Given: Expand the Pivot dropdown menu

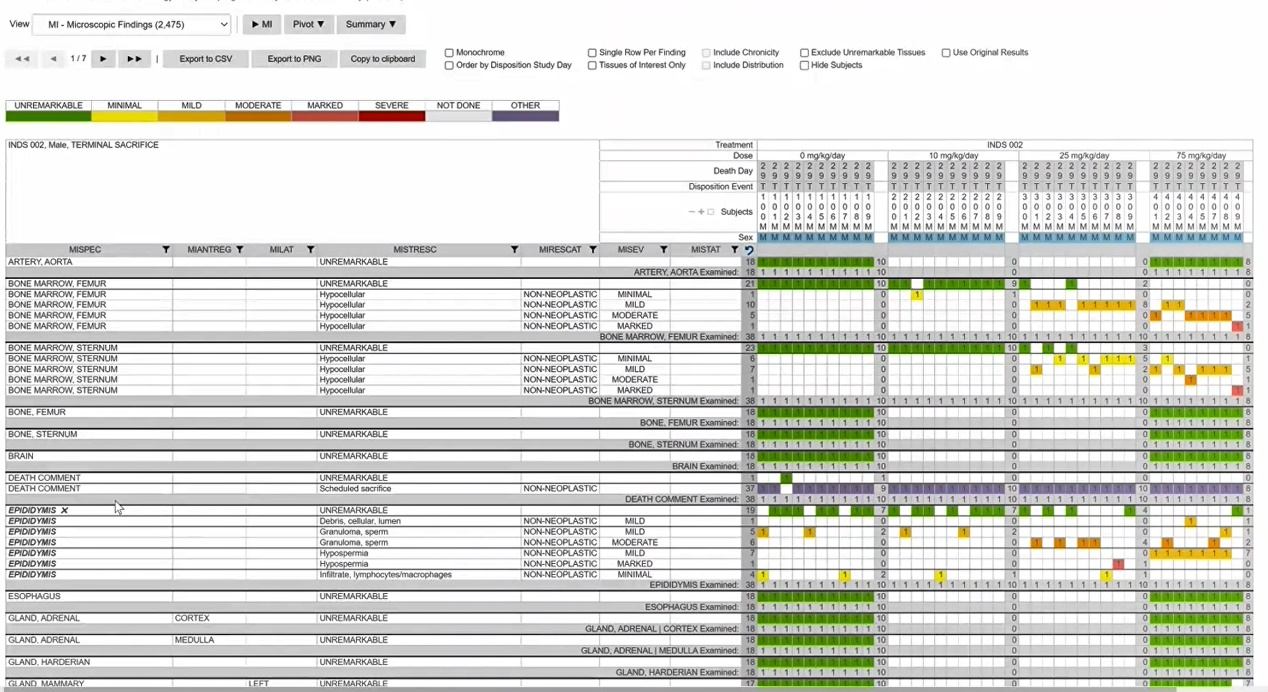Looking at the screenshot, I should click(308, 24).
